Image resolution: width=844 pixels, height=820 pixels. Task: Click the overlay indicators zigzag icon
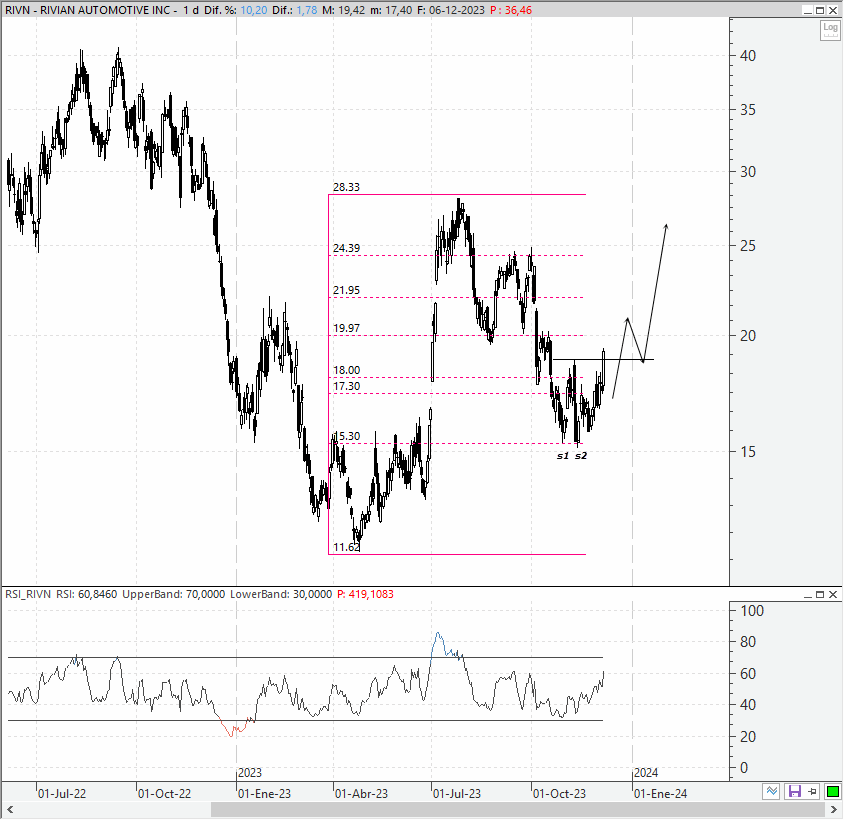pyautogui.click(x=771, y=791)
